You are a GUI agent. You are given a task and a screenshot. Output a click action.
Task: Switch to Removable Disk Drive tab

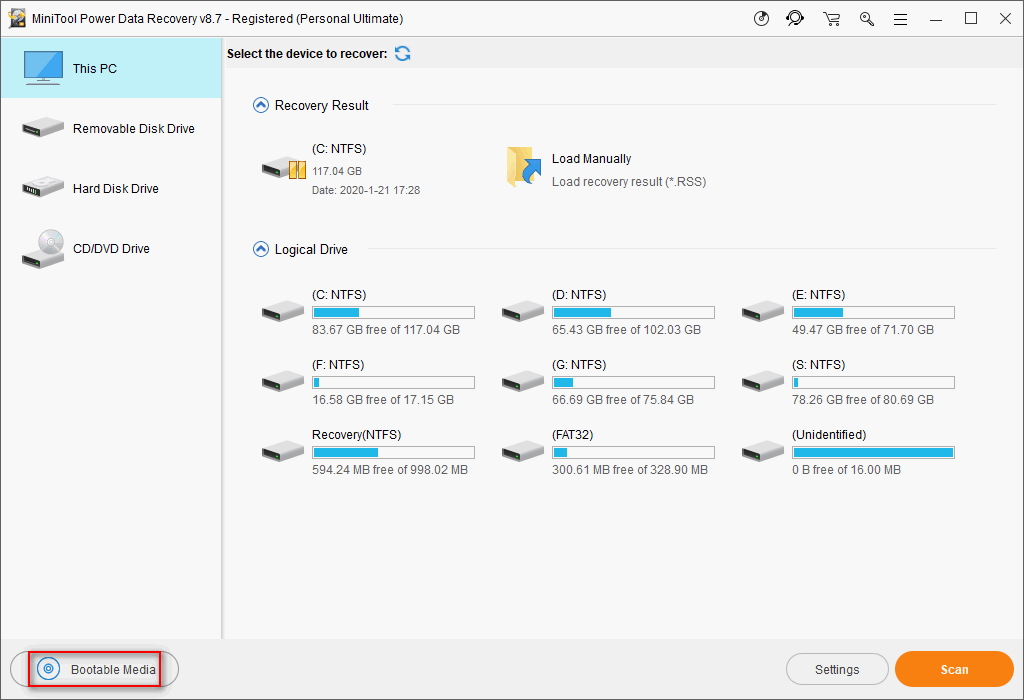(x=111, y=128)
